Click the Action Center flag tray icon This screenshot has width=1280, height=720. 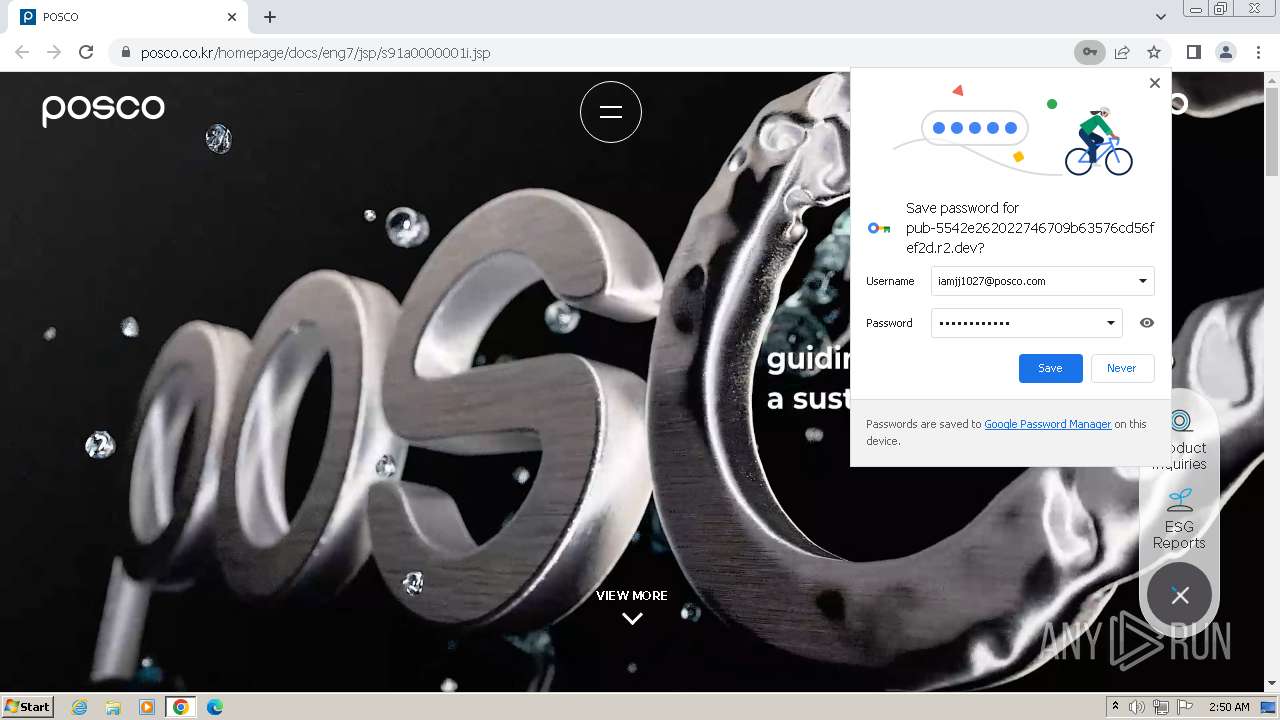1184,706
